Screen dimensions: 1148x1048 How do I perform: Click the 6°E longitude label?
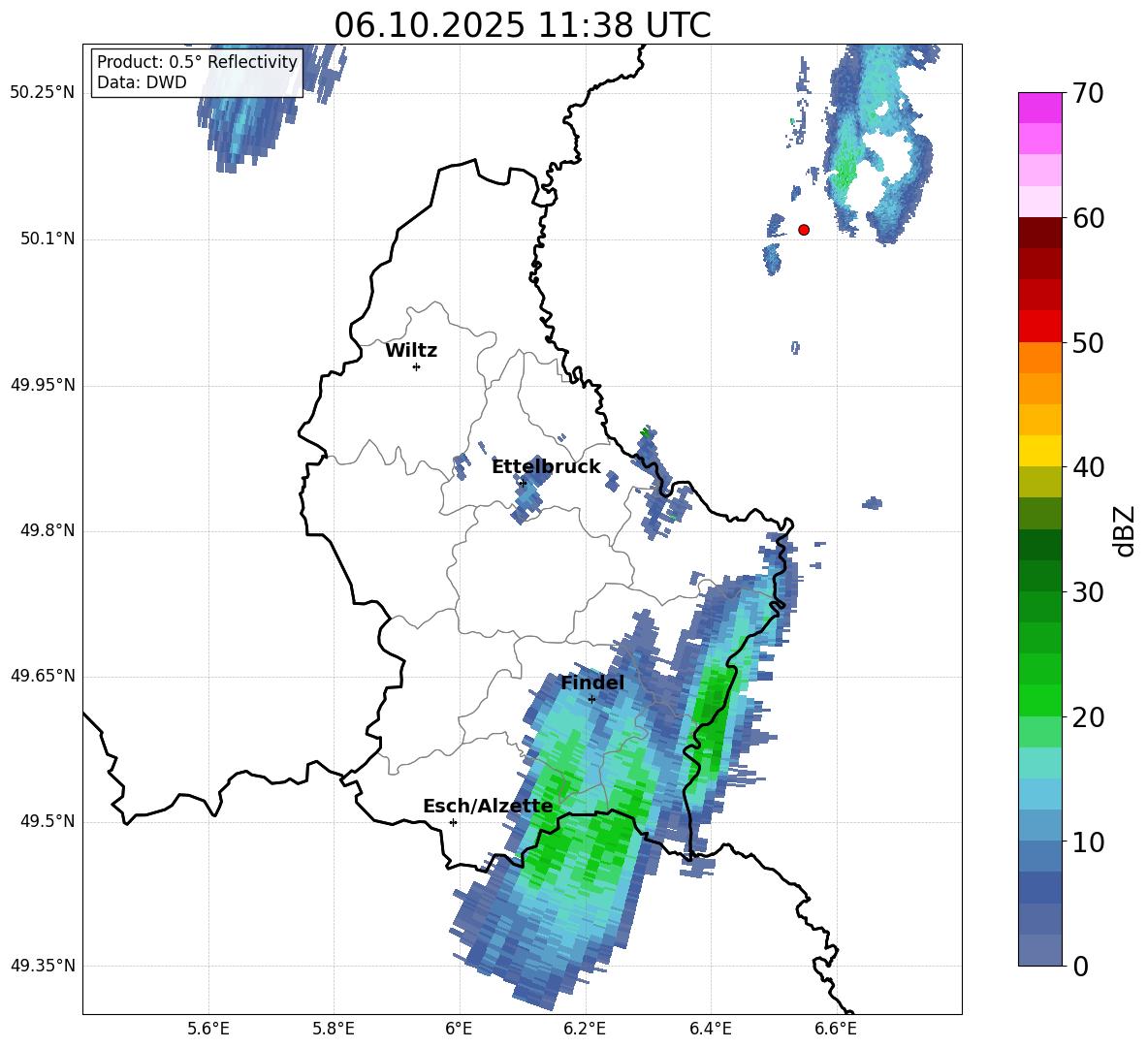tap(459, 1030)
